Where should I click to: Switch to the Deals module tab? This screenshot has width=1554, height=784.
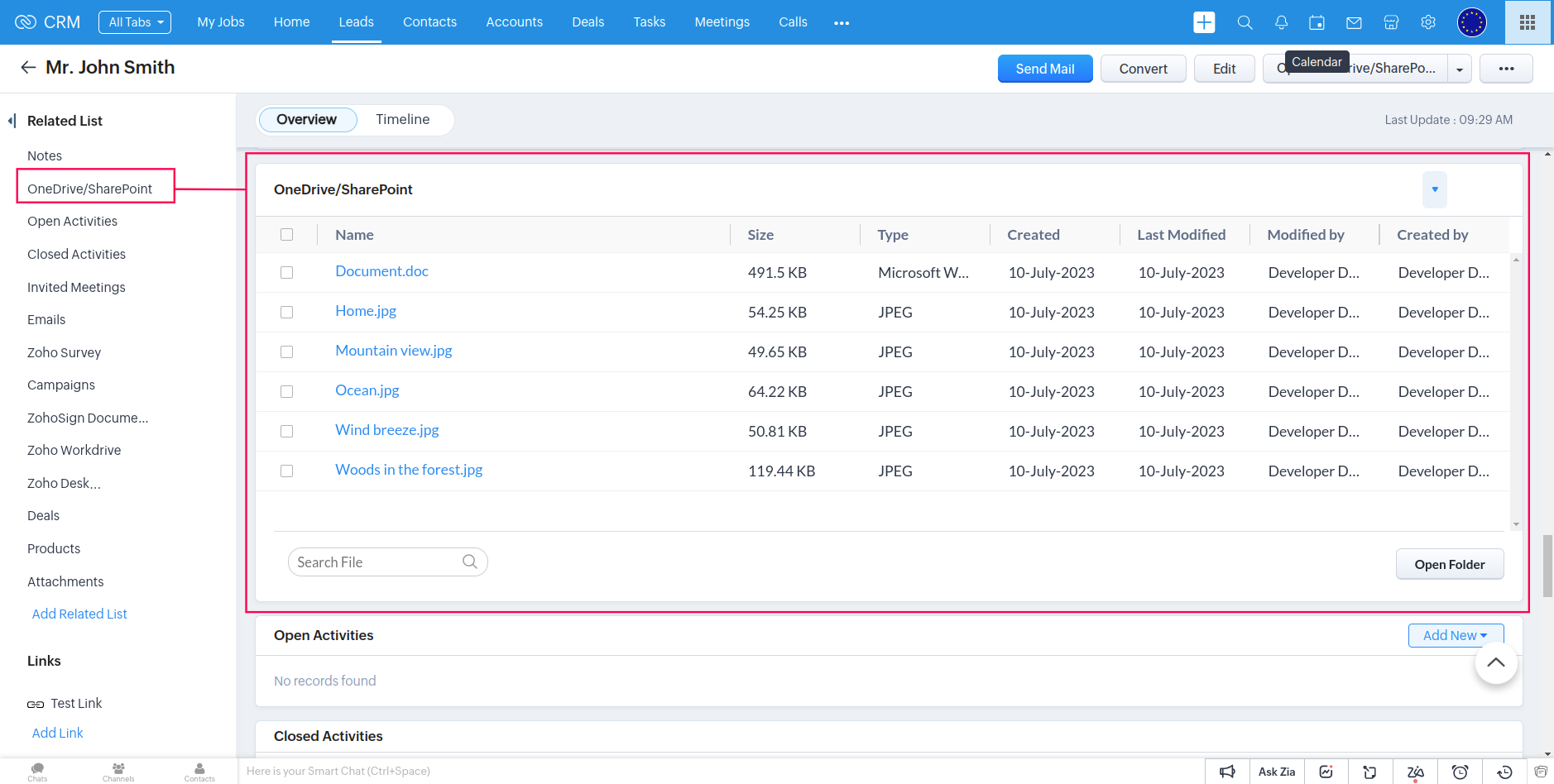588,22
